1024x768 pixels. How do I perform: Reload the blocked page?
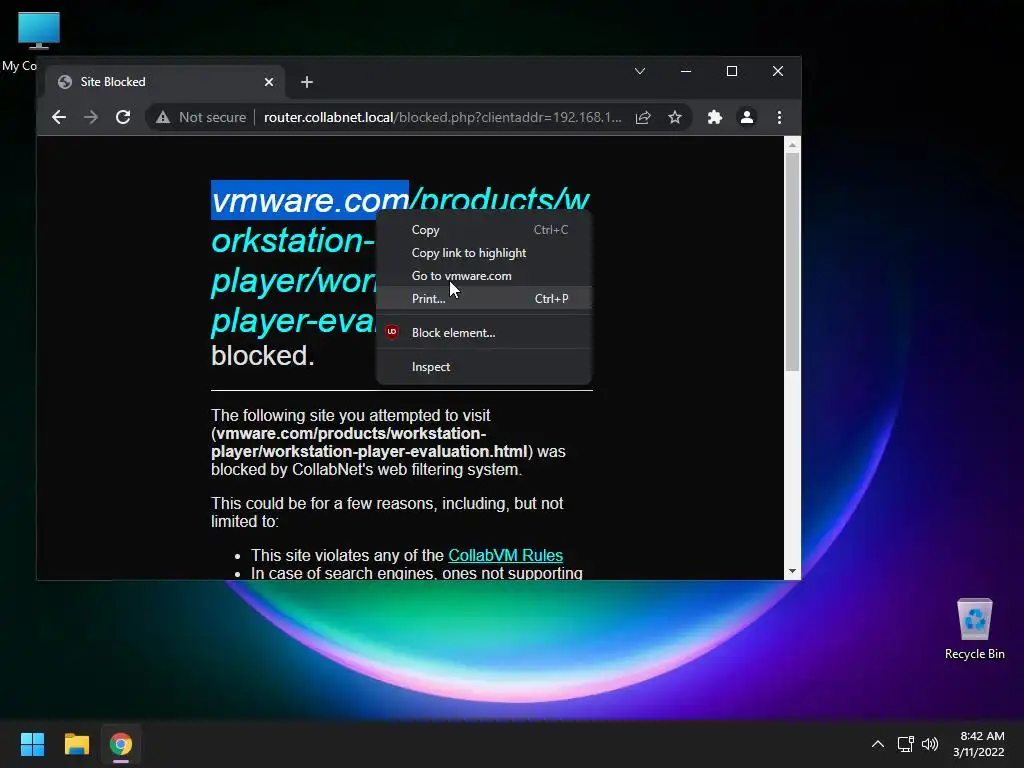tap(123, 118)
